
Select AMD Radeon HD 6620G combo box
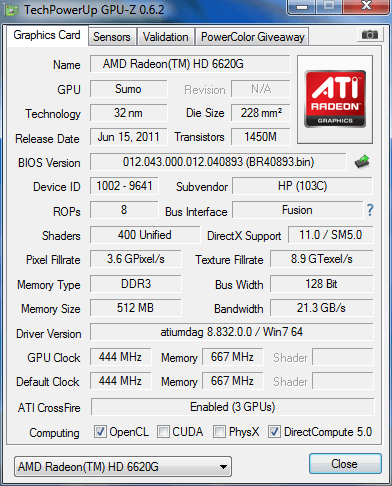tap(123, 467)
